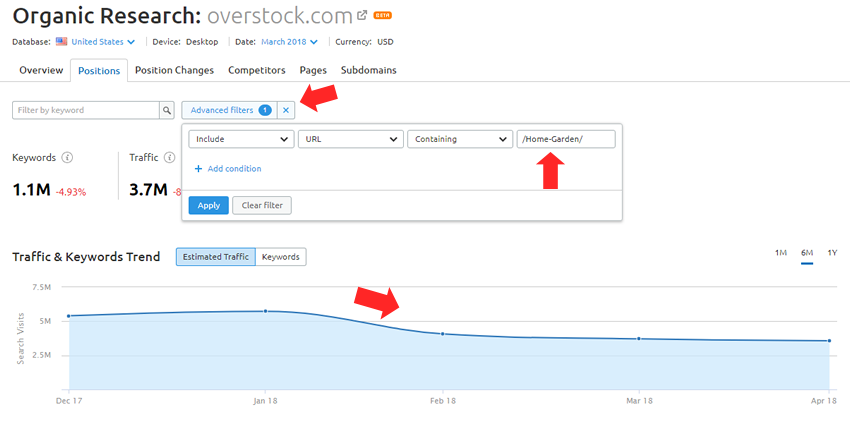Select the Dec 17 chart data point

pyautogui.click(x=69, y=316)
